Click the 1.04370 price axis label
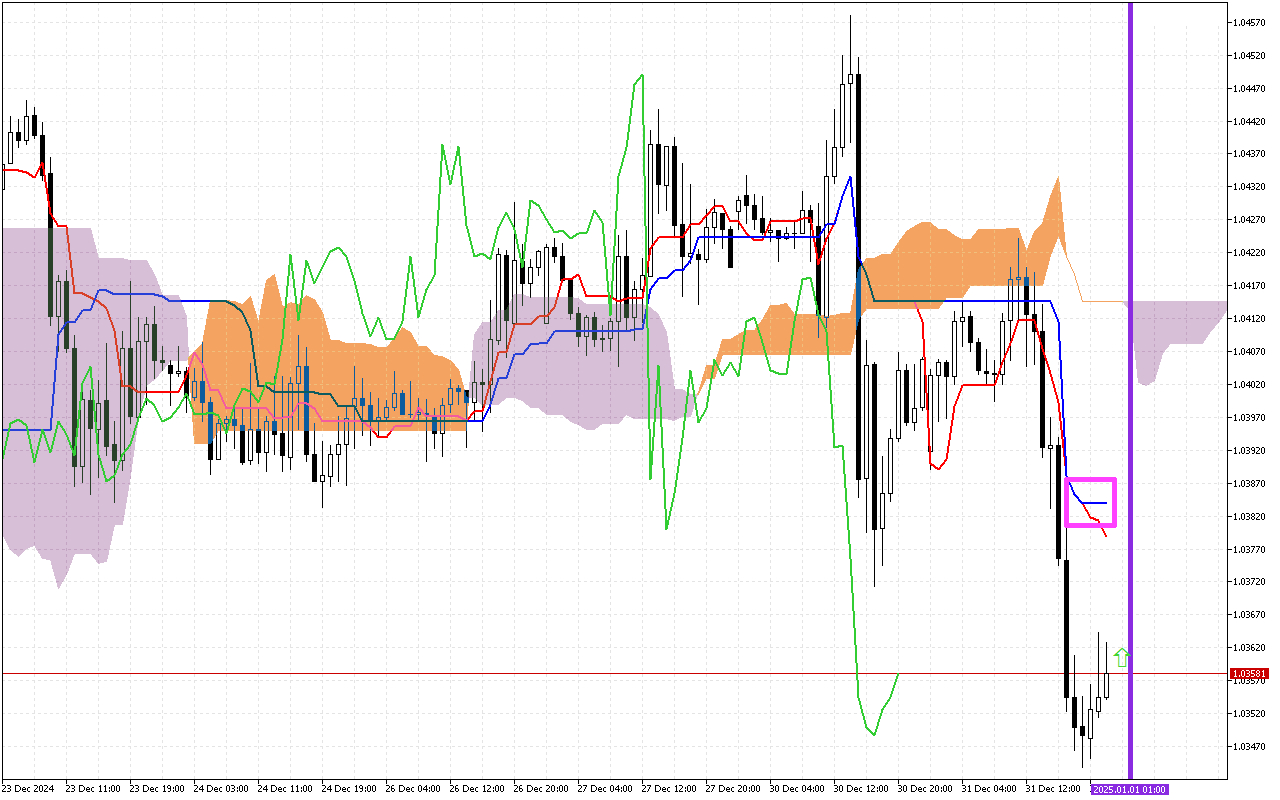 [1247, 154]
